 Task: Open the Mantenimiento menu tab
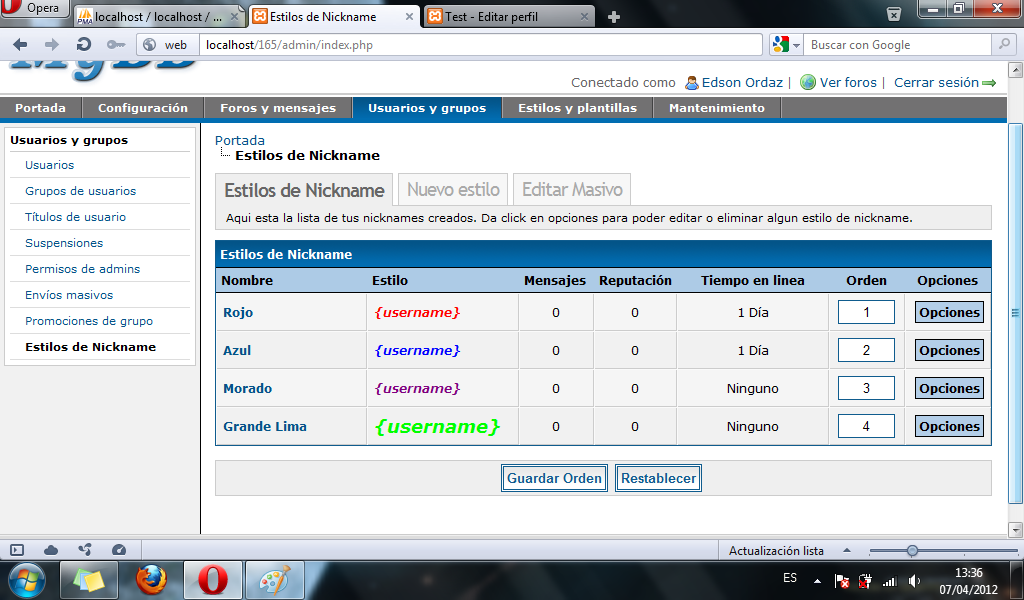[x=716, y=108]
